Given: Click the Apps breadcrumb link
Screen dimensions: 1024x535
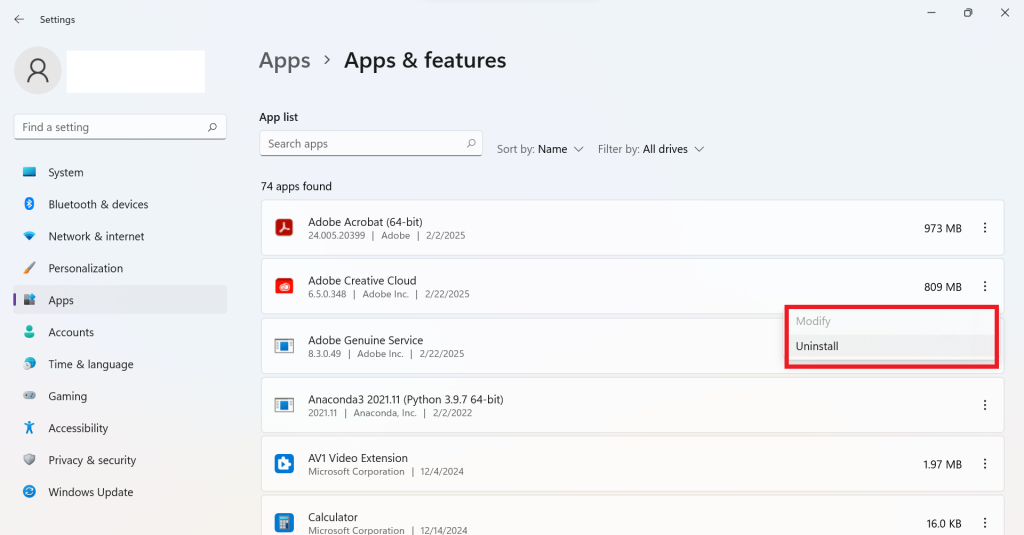Looking at the screenshot, I should point(285,61).
